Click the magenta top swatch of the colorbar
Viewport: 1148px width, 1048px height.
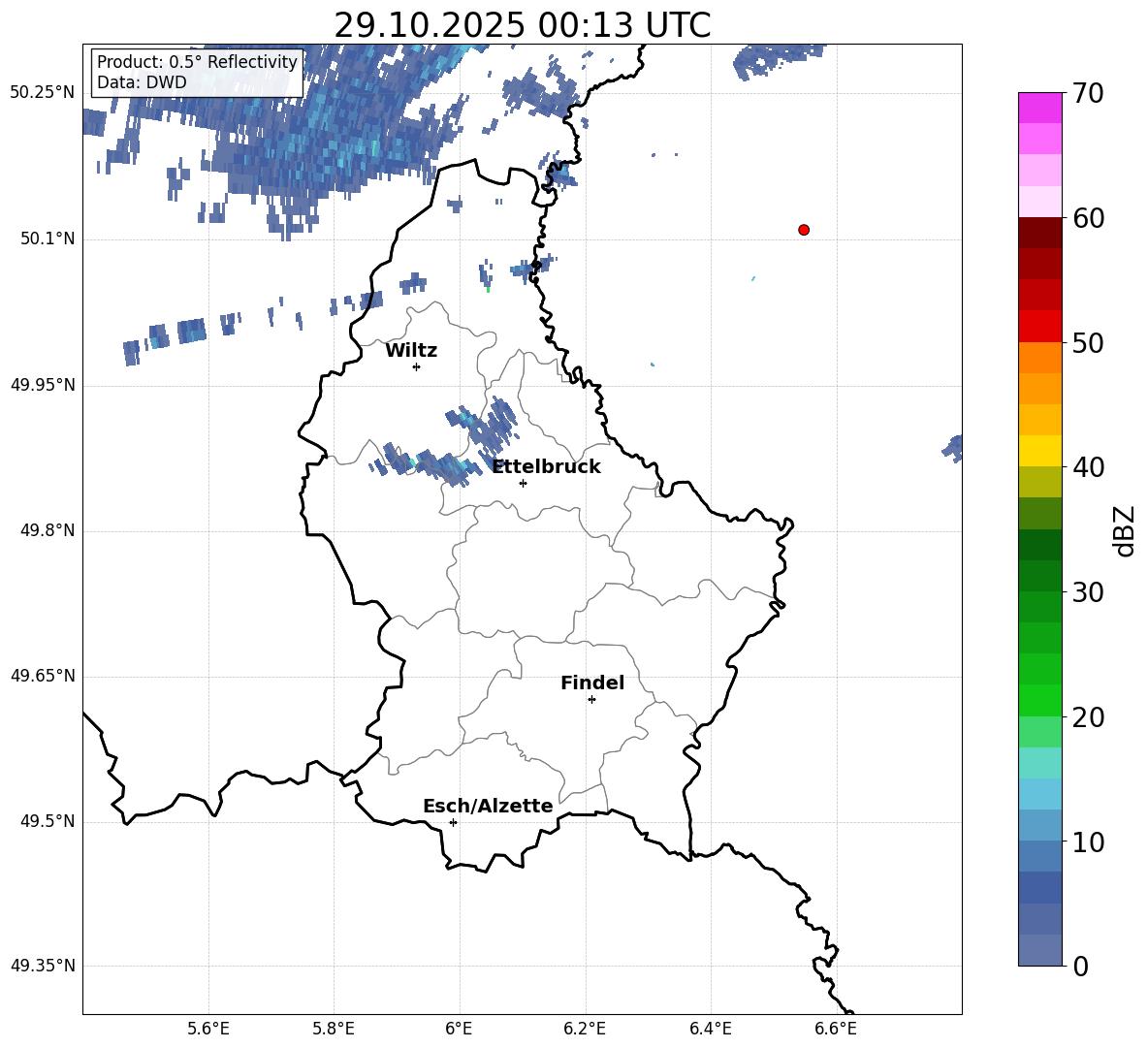pyautogui.click(x=1039, y=108)
